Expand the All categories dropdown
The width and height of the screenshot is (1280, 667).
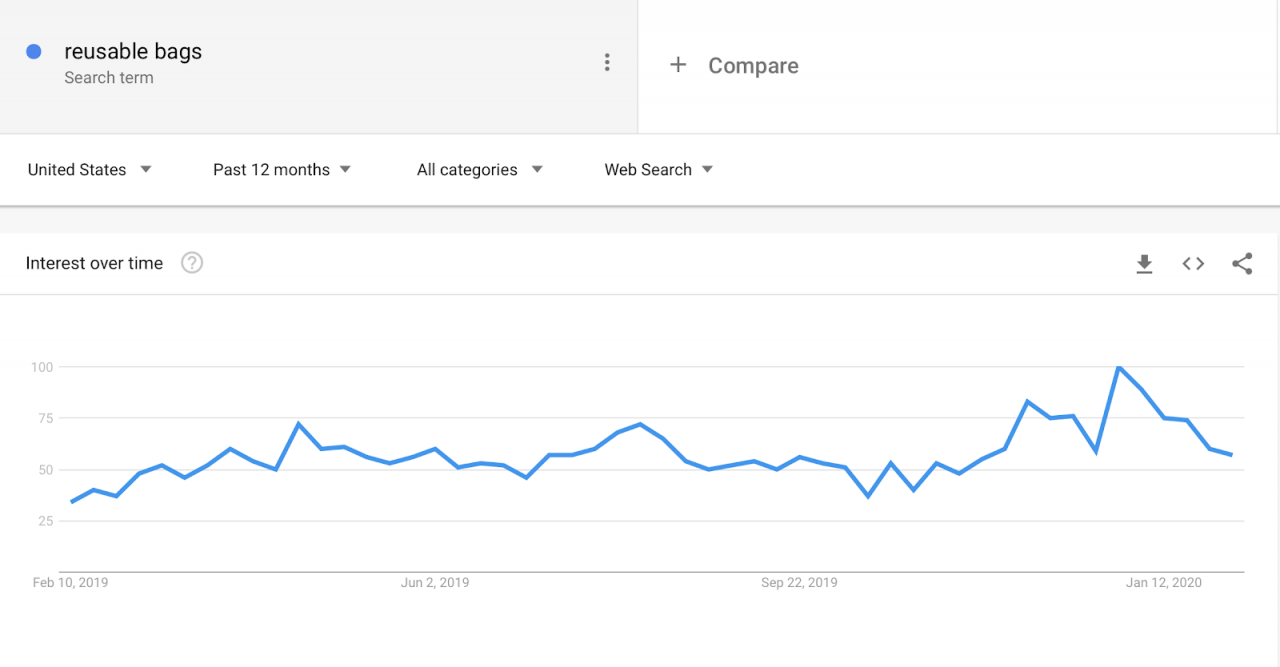(x=480, y=170)
